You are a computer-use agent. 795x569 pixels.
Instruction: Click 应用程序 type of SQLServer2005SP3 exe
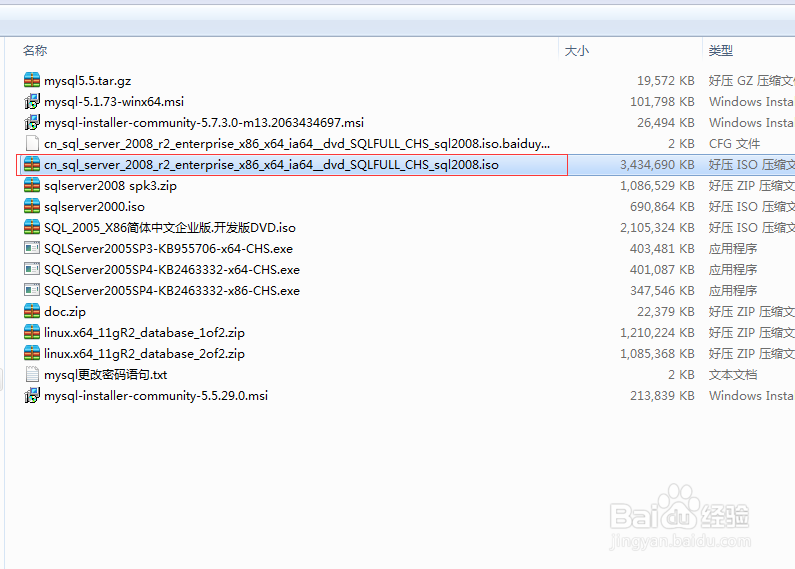(733, 248)
